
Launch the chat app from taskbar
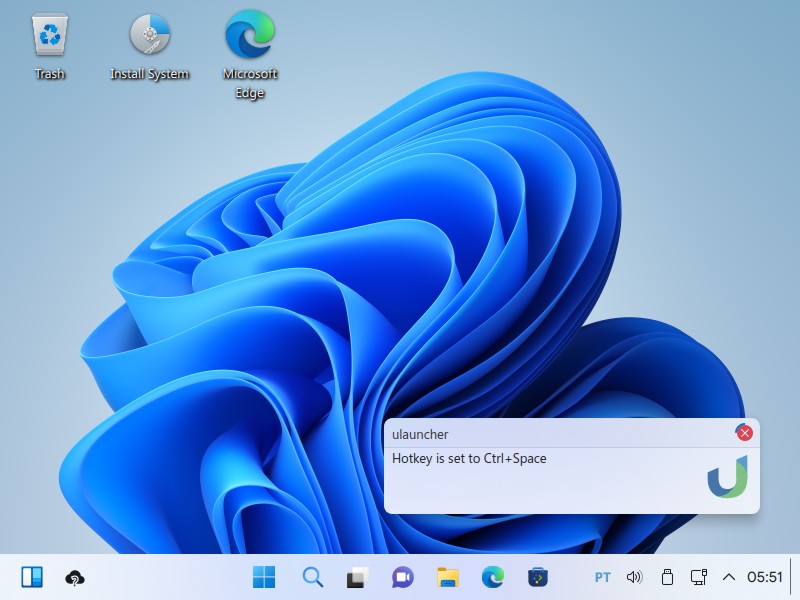tap(403, 577)
